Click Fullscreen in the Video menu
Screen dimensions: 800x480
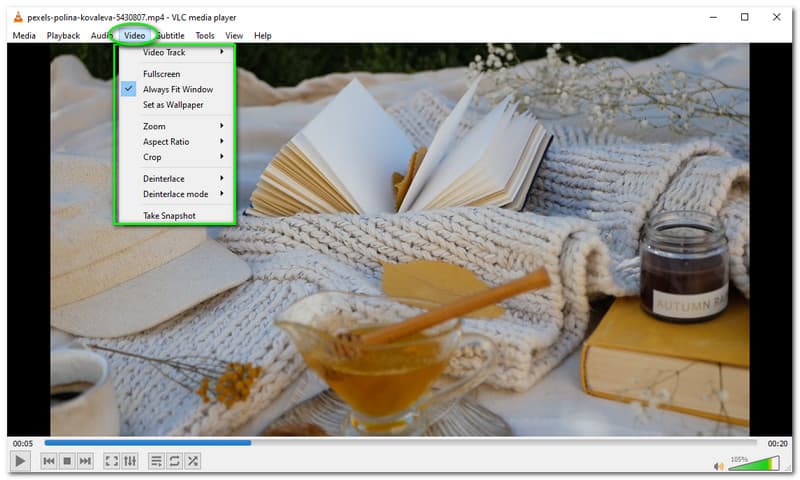pos(162,74)
